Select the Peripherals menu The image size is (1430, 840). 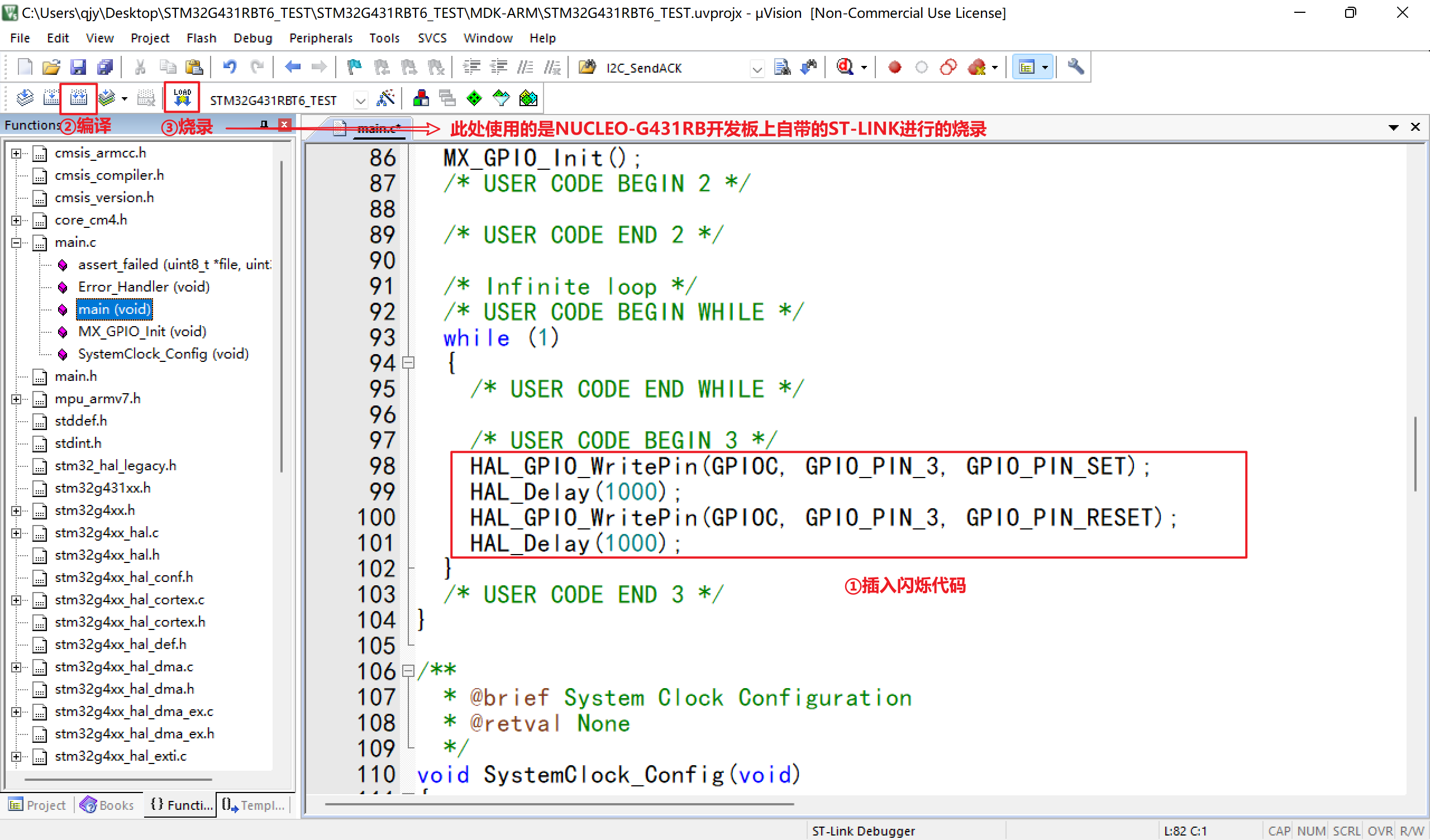point(319,39)
